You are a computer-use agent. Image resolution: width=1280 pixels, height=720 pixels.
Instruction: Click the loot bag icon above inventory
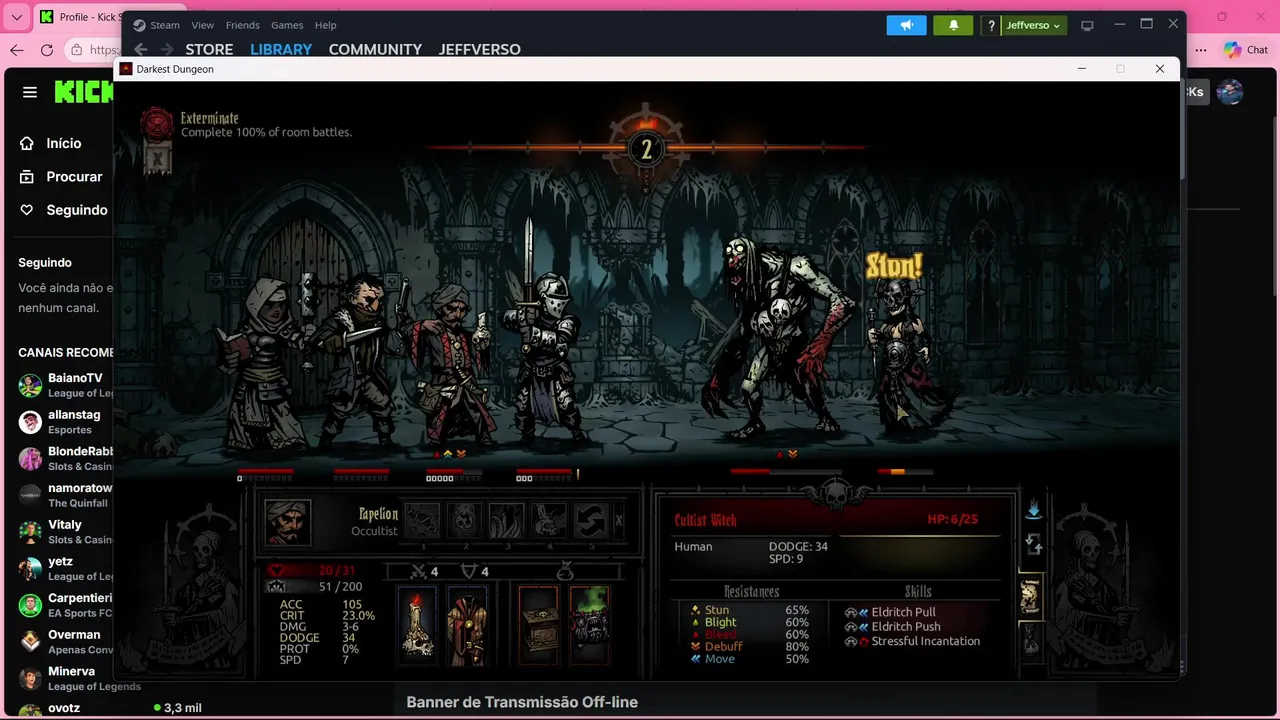point(565,571)
